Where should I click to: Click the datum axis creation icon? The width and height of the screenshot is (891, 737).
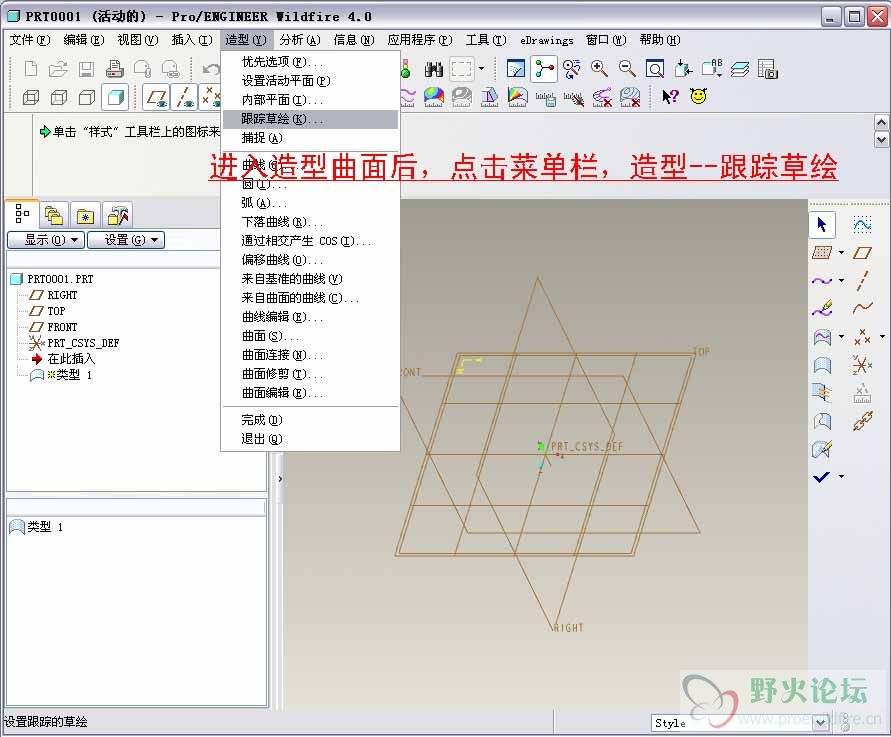[863, 280]
